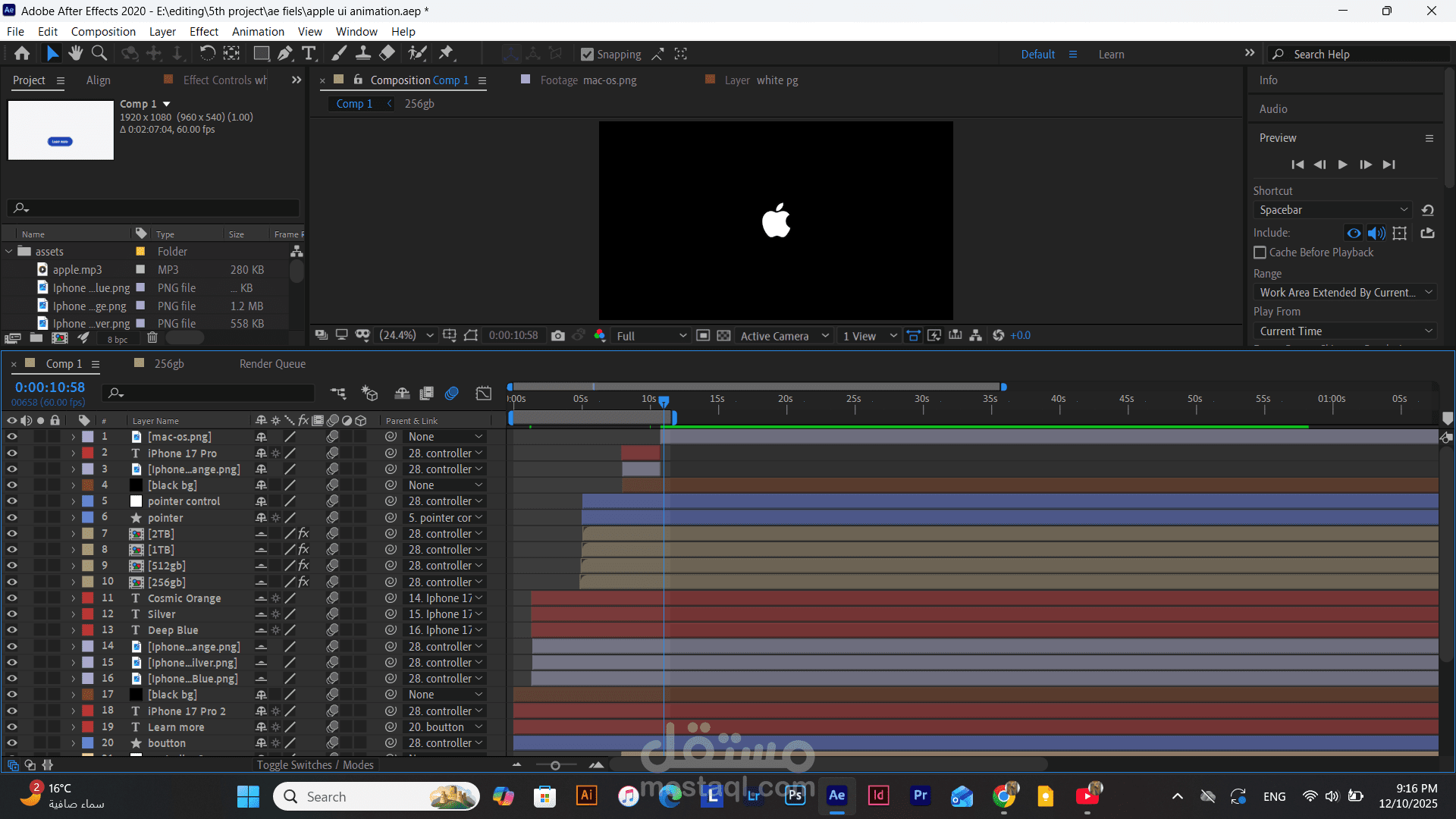Collapse the assets folder

9,252
